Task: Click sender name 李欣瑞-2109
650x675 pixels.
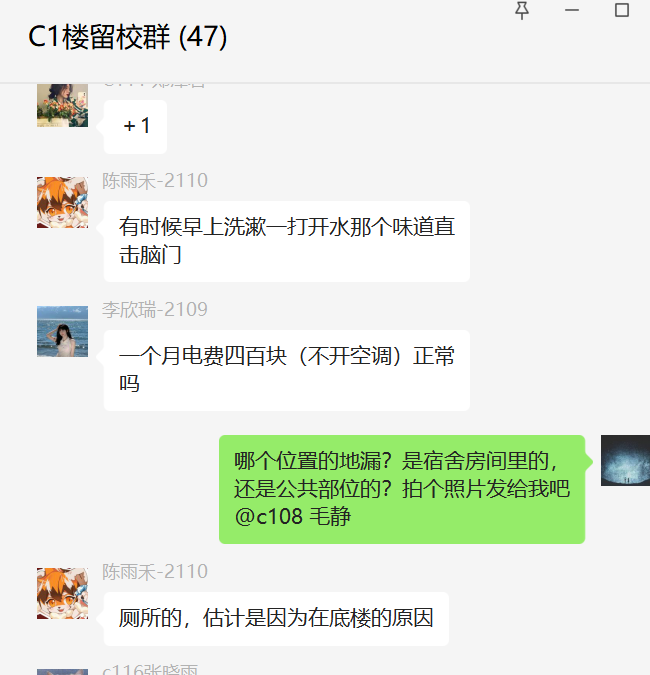Action: point(155,310)
